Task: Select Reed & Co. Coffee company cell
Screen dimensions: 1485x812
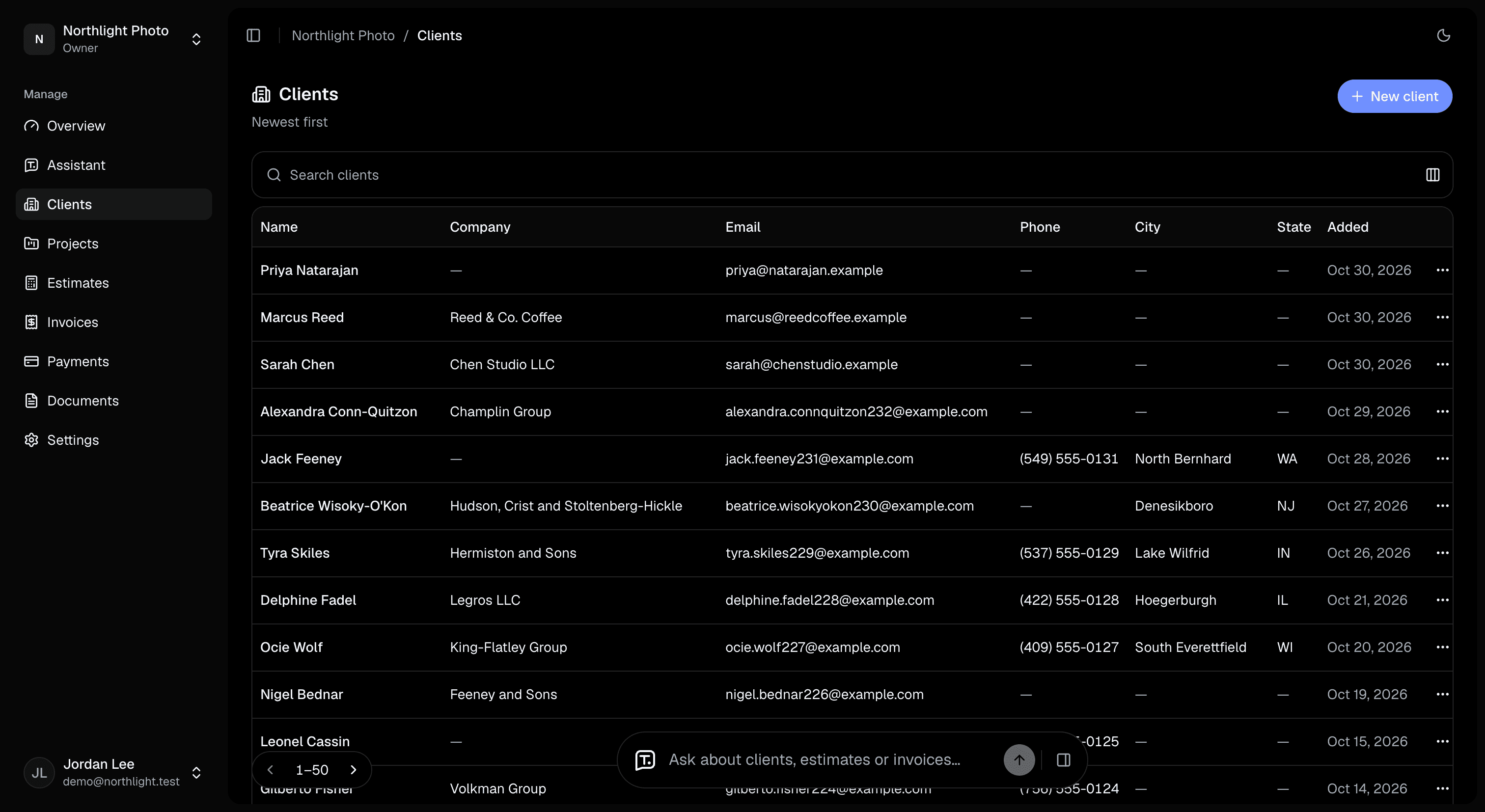Action: (506, 318)
